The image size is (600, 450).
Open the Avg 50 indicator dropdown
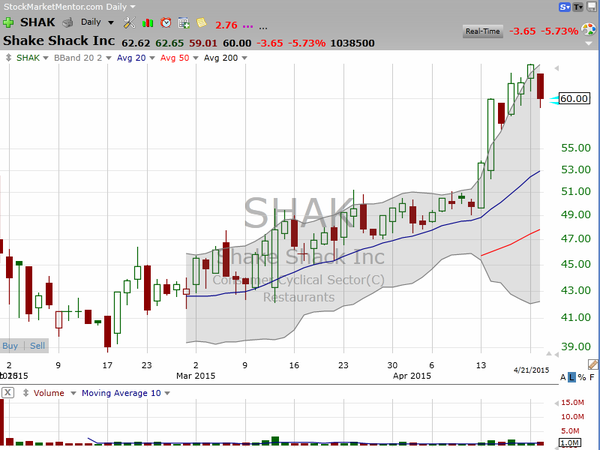(196, 58)
